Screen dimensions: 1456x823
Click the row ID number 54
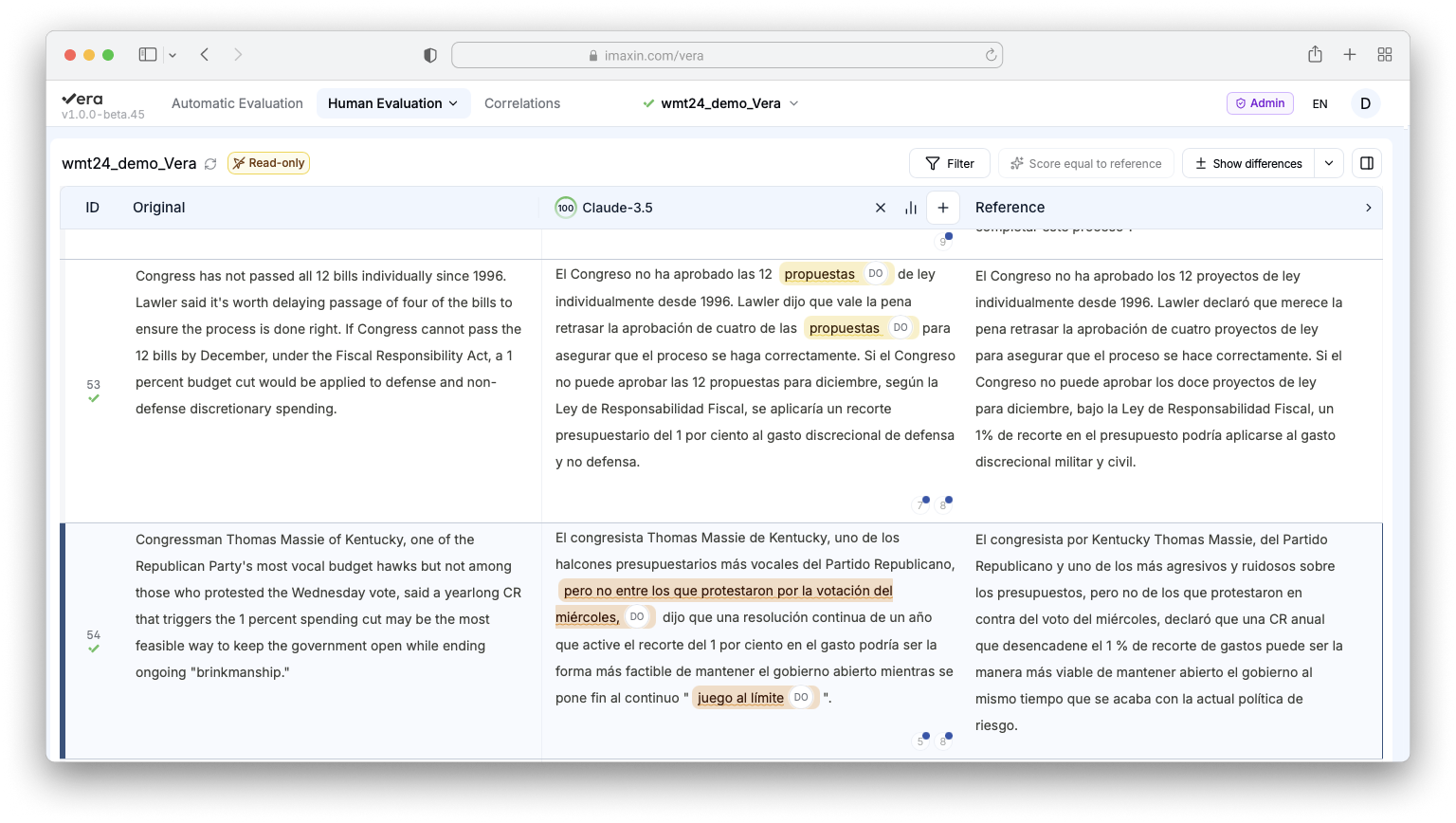(93, 635)
